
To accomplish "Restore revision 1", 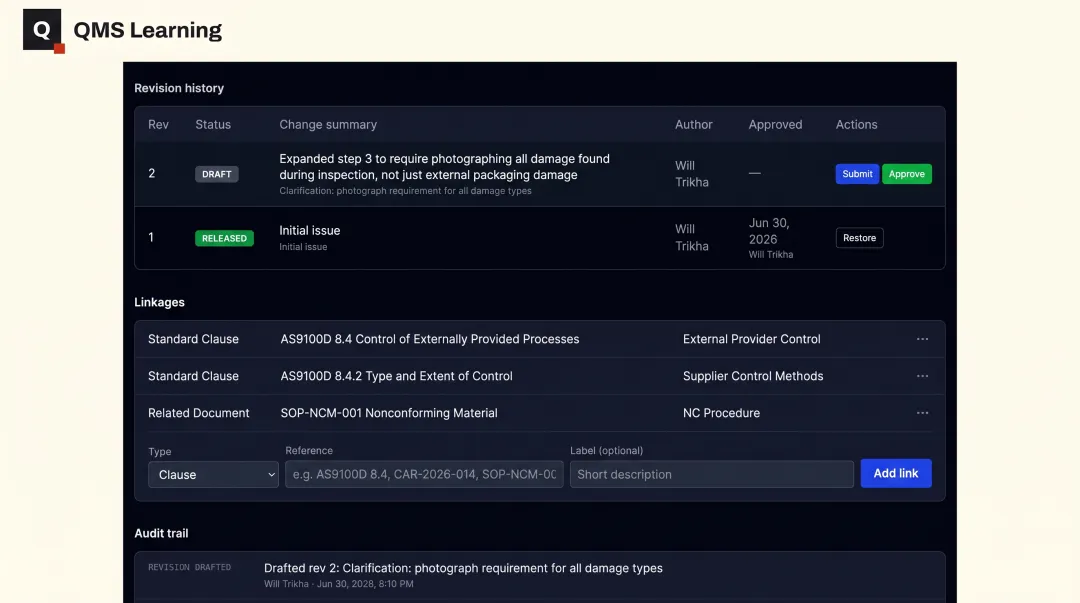I will 859,238.
